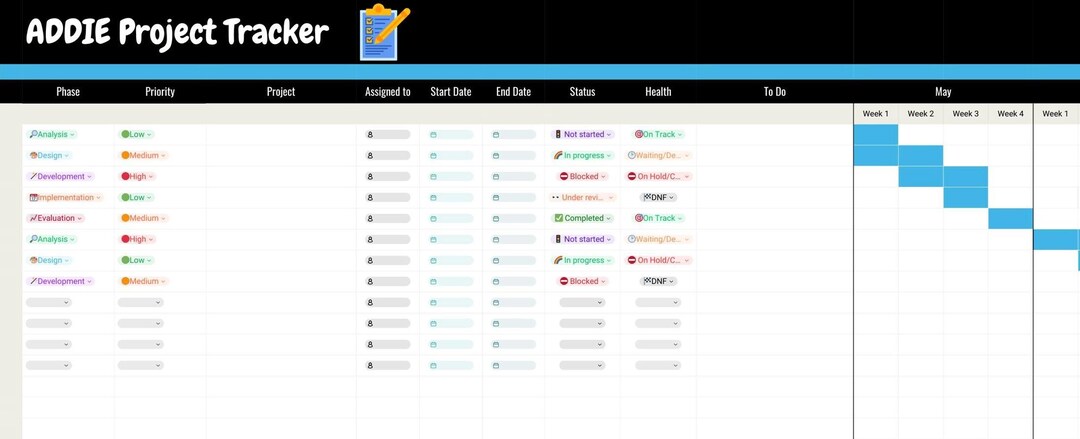Screen dimensions: 1080x439
Task: Select the End Date column header
Action: [x=513, y=92]
